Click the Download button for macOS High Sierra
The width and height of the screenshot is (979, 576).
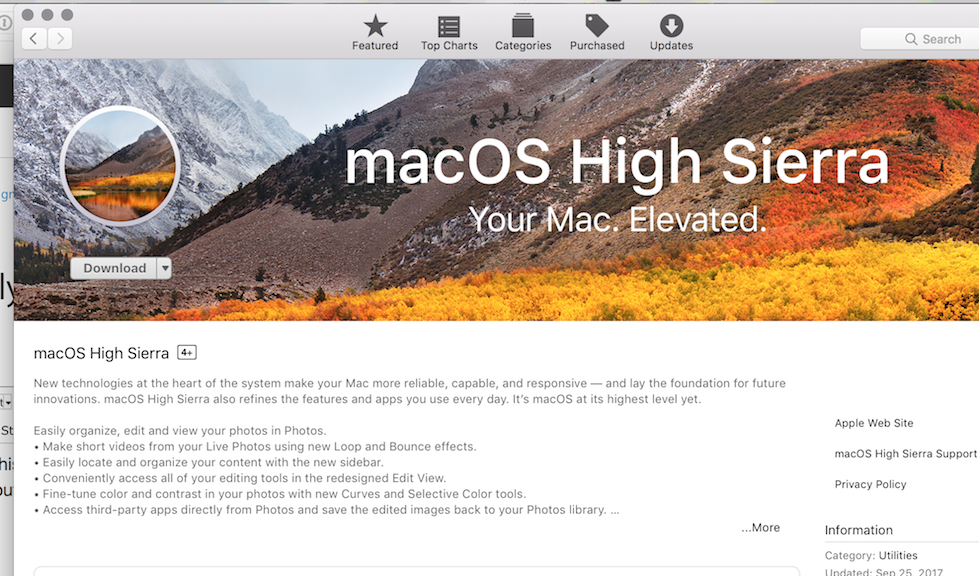(x=114, y=268)
